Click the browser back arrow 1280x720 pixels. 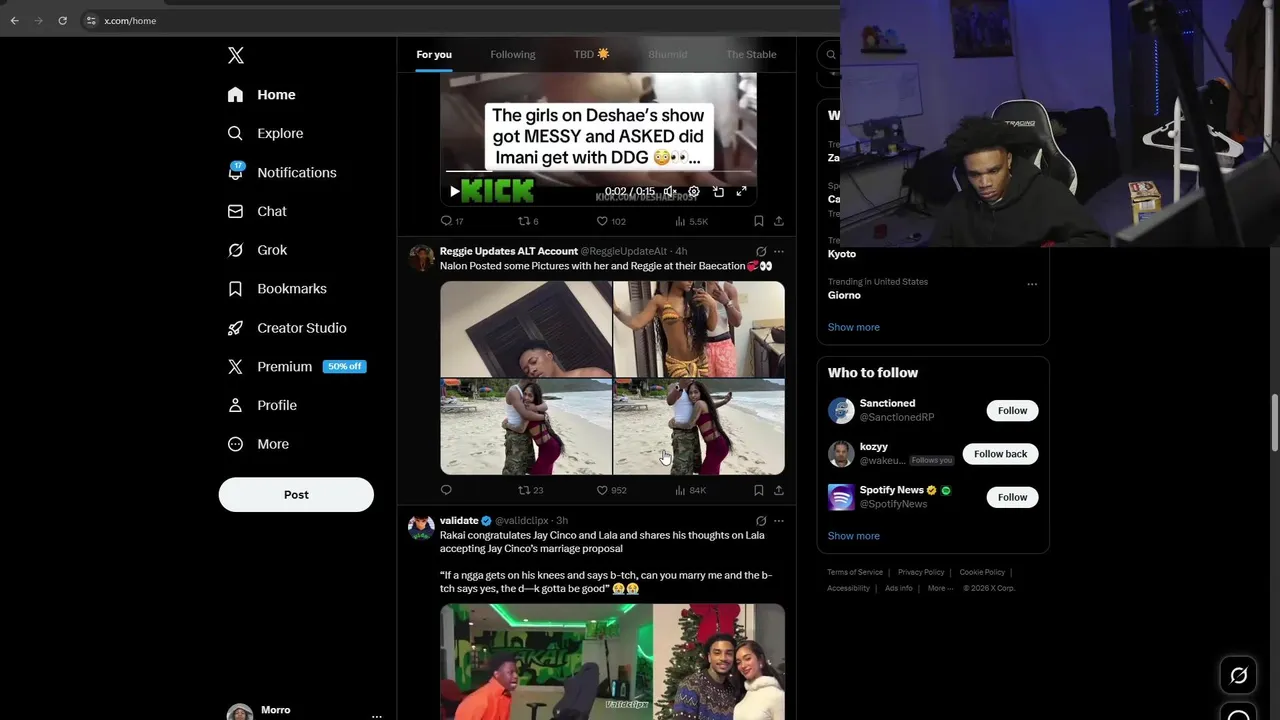pyautogui.click(x=14, y=20)
